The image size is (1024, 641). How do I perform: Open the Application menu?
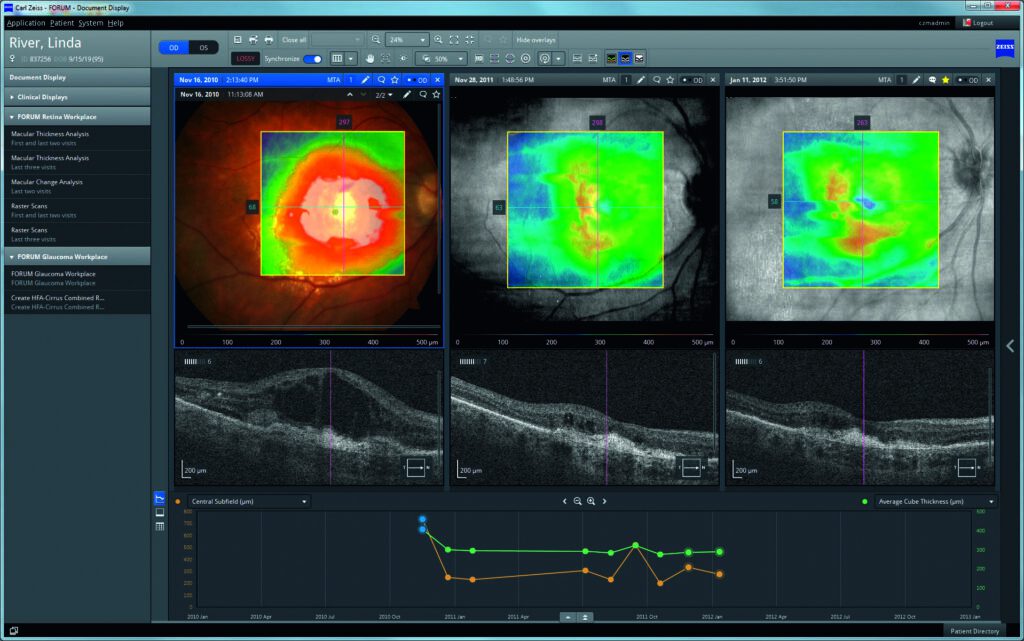click(x=26, y=23)
